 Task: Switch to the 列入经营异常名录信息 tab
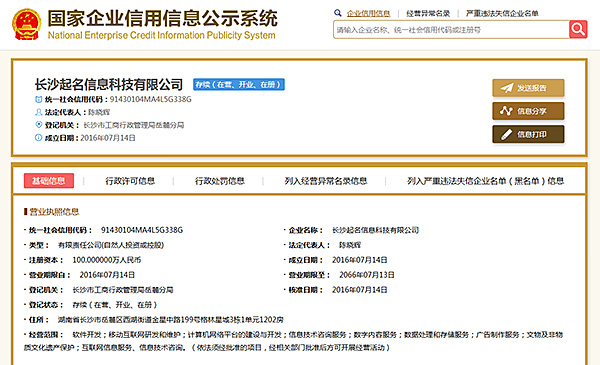click(326, 181)
